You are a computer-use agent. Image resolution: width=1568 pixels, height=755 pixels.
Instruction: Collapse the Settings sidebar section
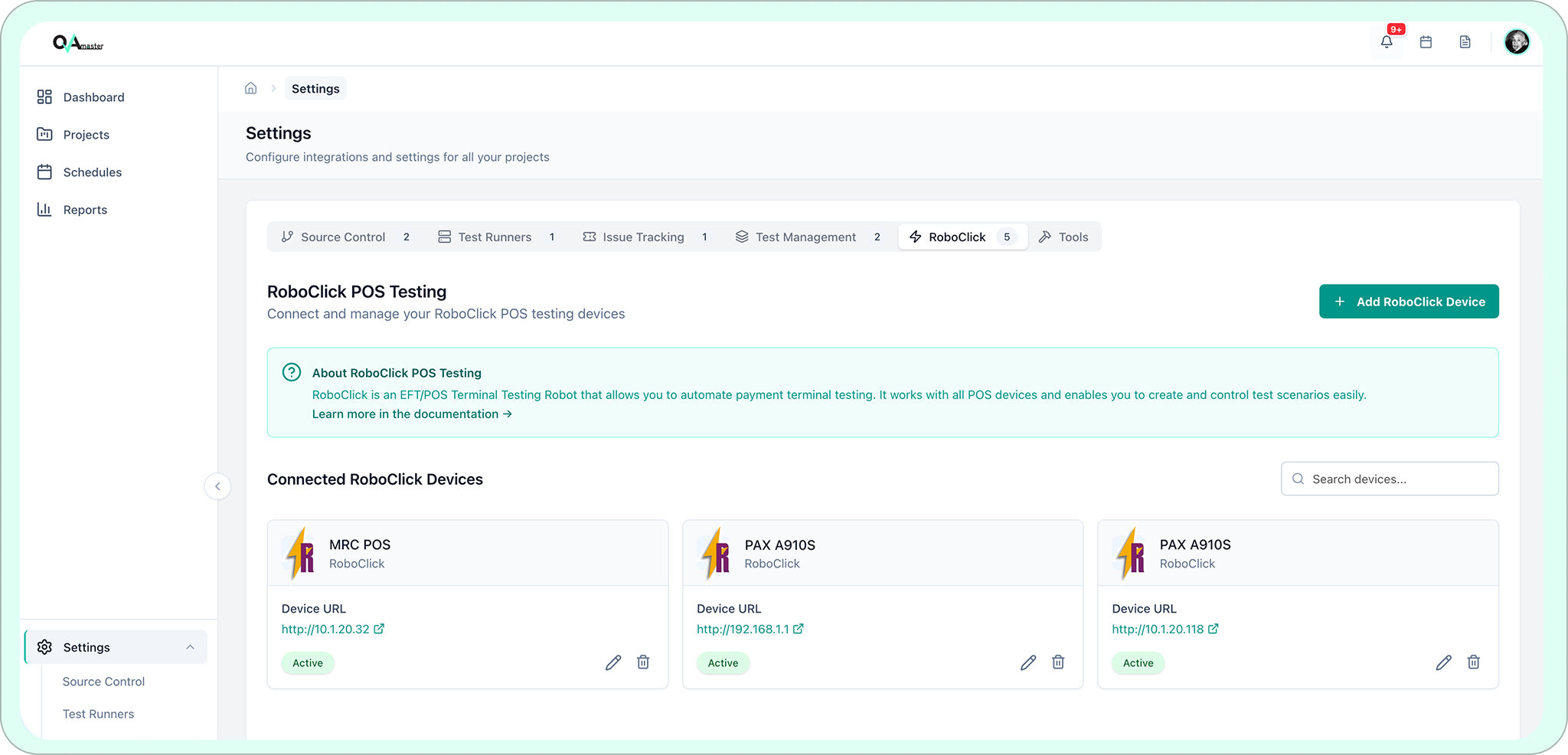coord(190,648)
